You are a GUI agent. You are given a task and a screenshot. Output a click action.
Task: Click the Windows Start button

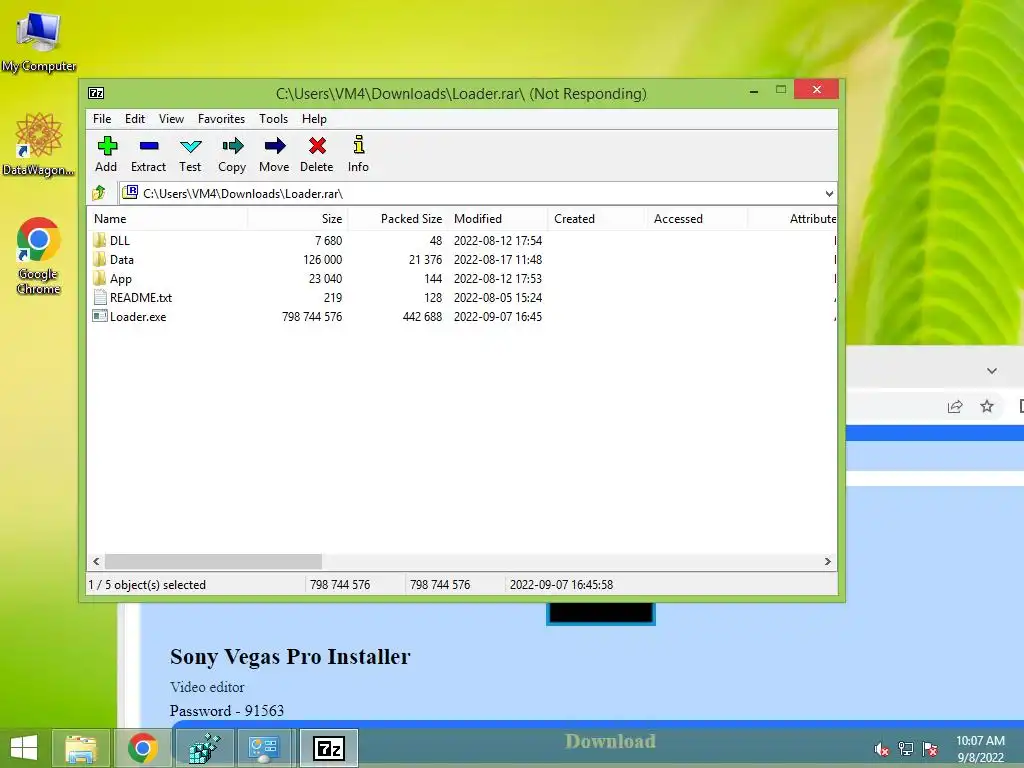(x=24, y=748)
